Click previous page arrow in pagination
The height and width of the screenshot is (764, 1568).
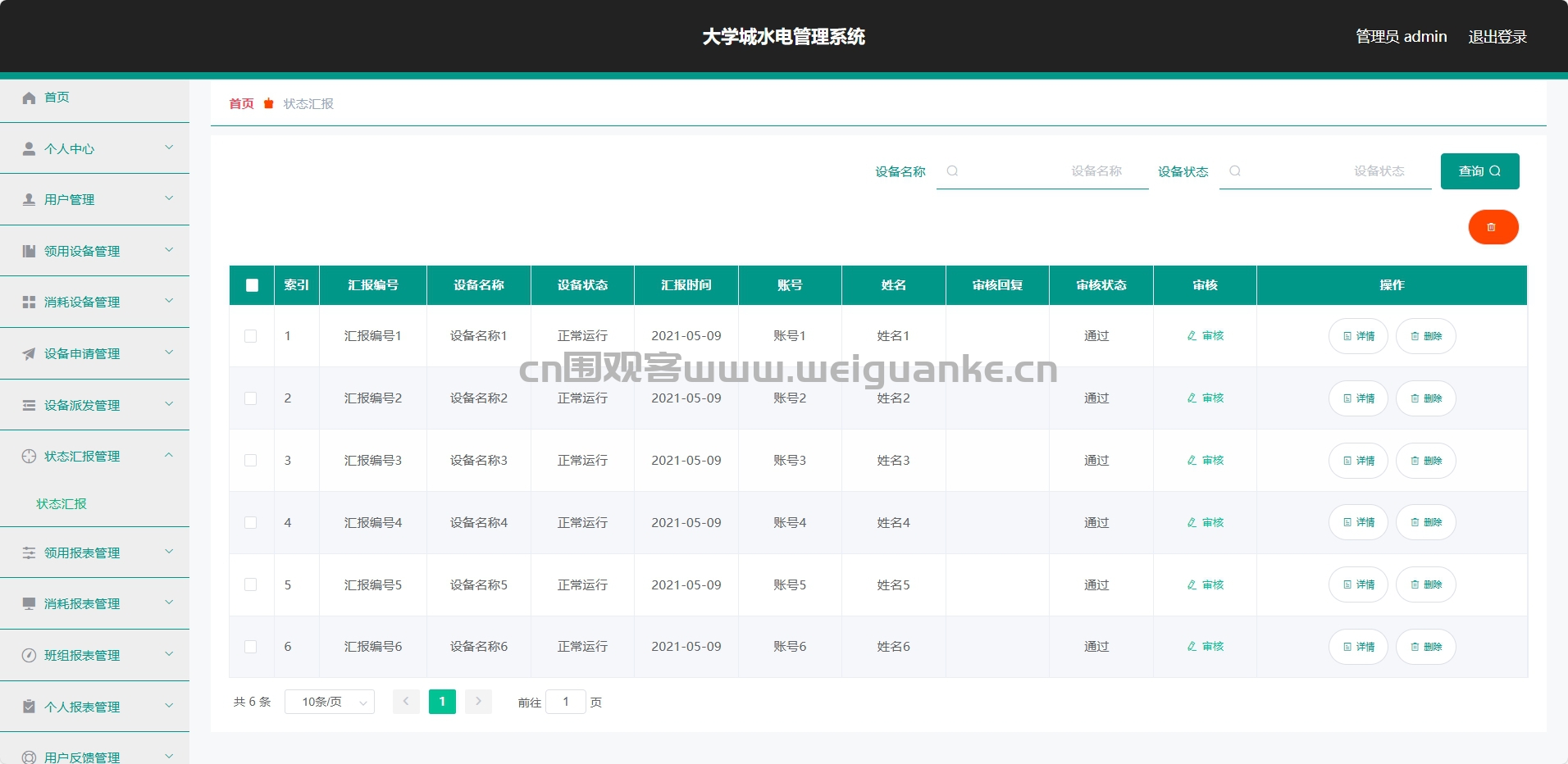406,702
